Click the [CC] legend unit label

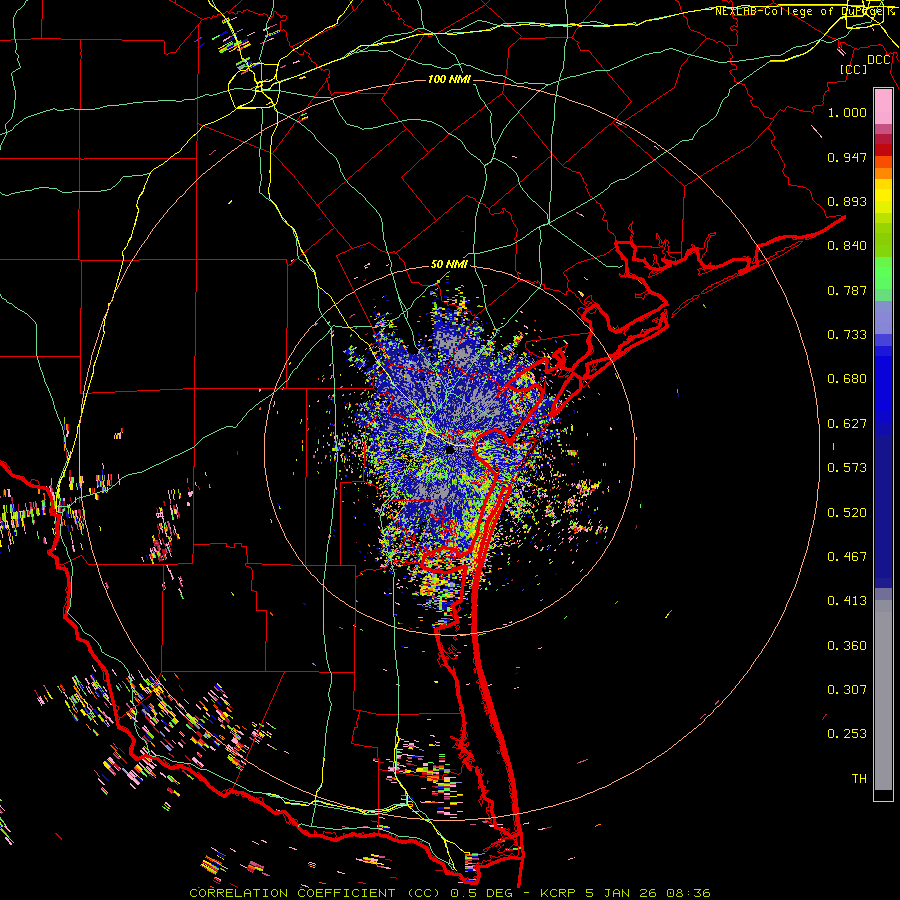point(854,69)
